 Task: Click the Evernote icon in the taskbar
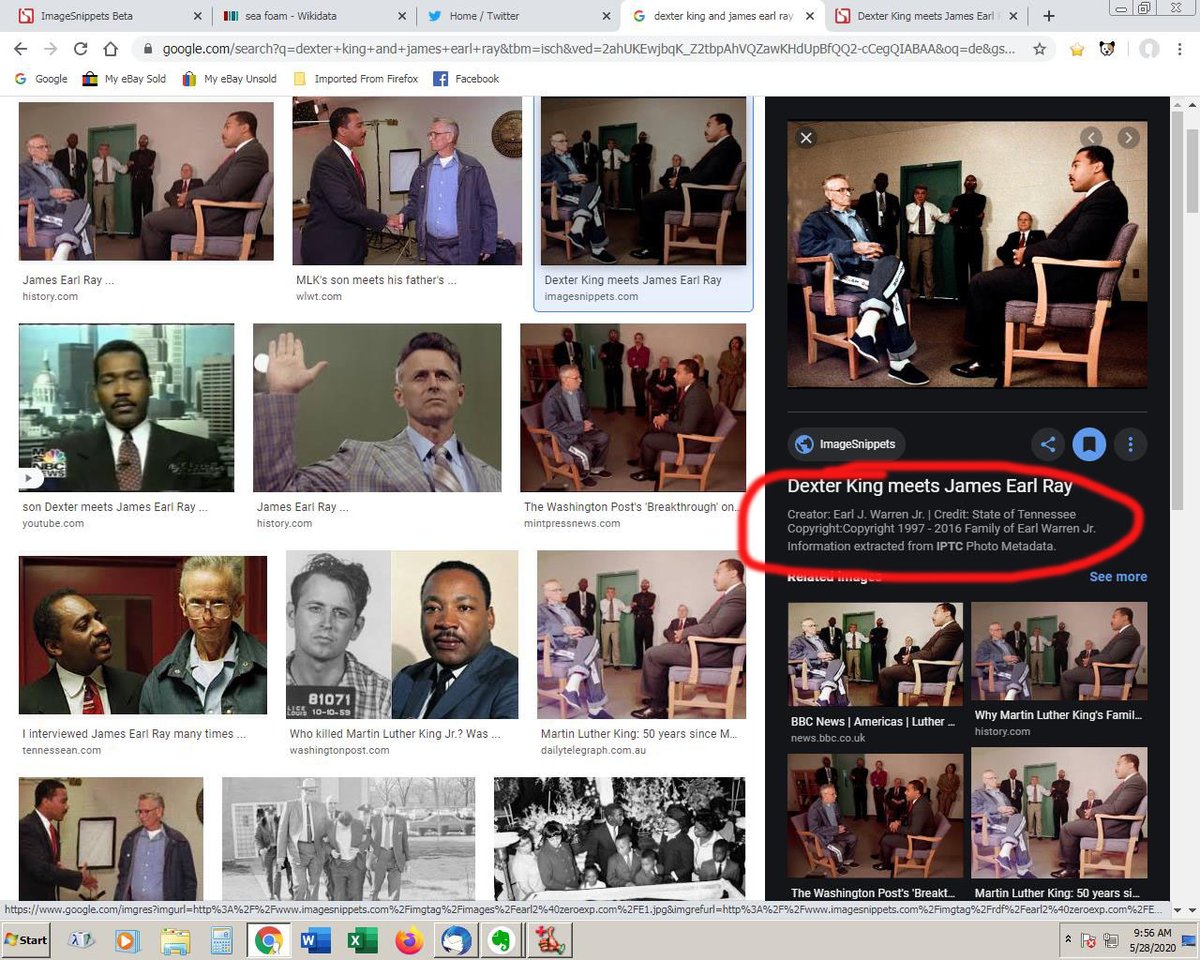(x=502, y=940)
